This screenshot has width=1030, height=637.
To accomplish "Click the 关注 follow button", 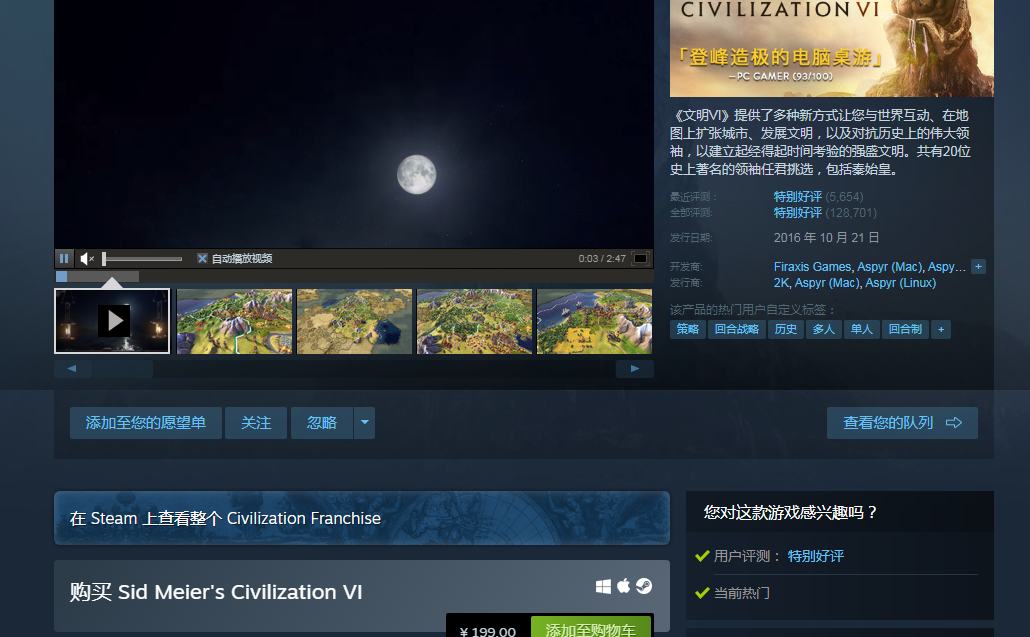I will coord(256,423).
